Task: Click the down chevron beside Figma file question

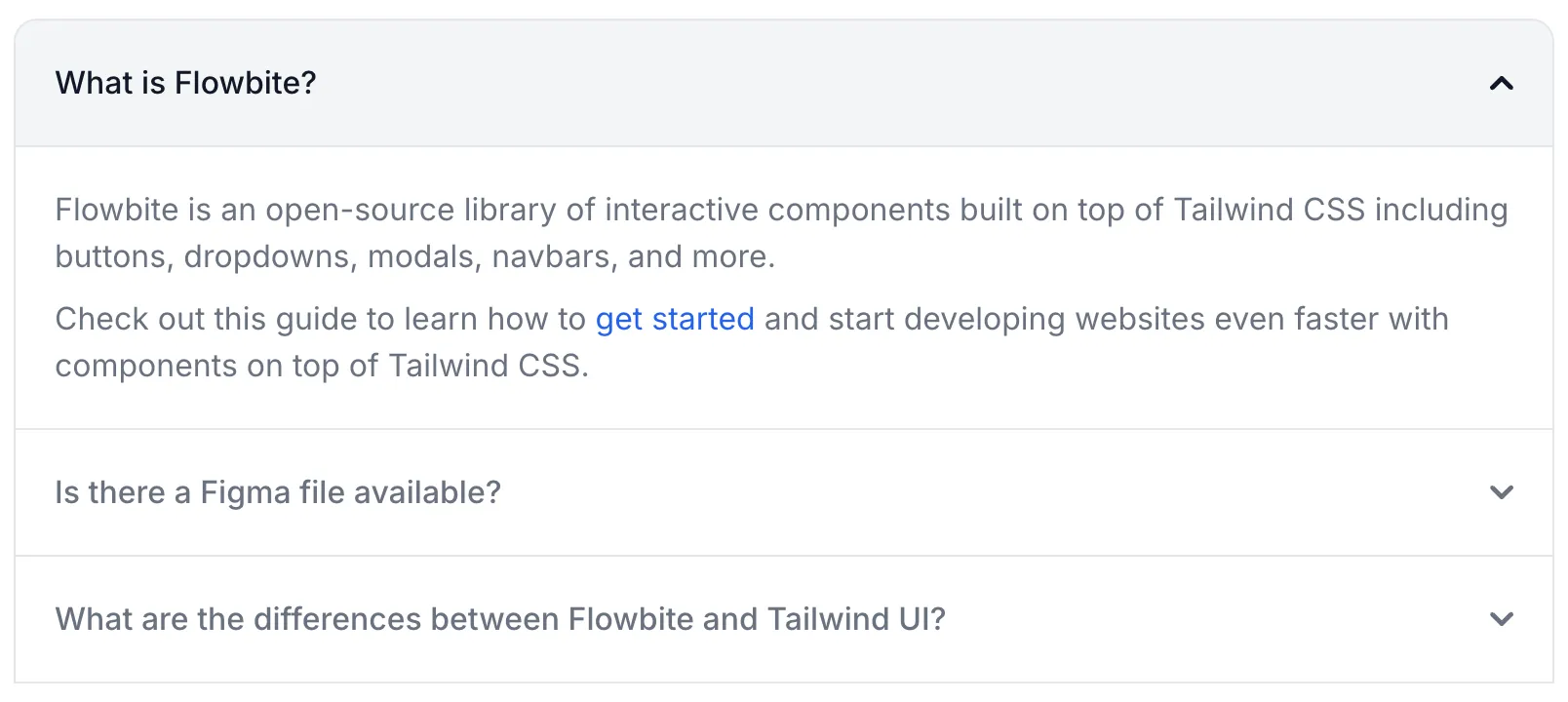Action: coord(1501,492)
